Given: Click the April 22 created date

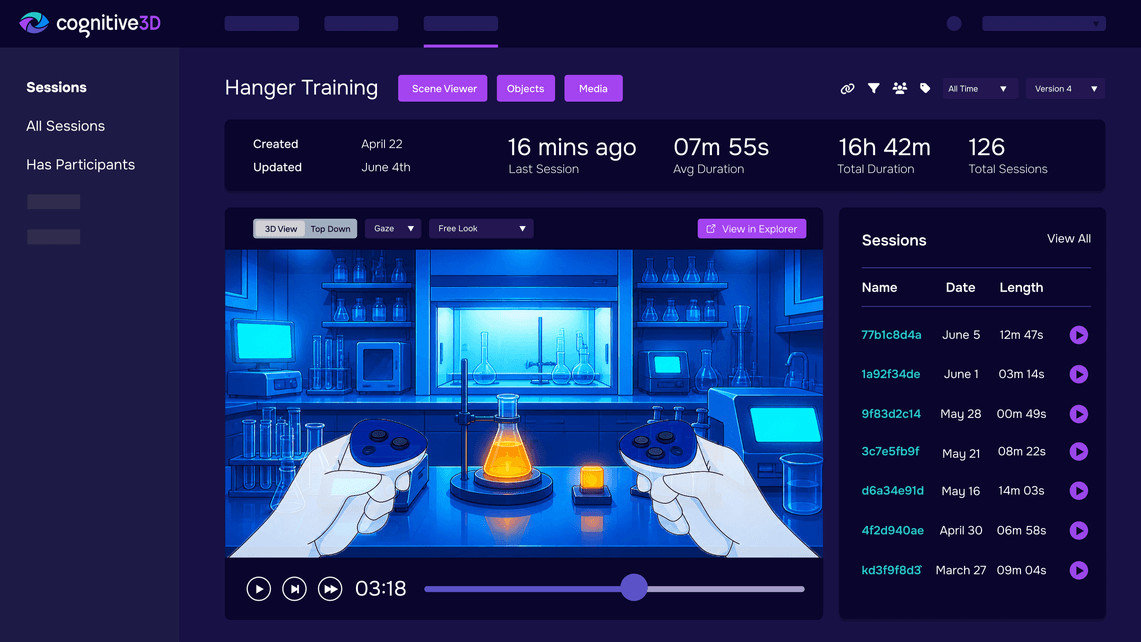Looking at the screenshot, I should 381,144.
